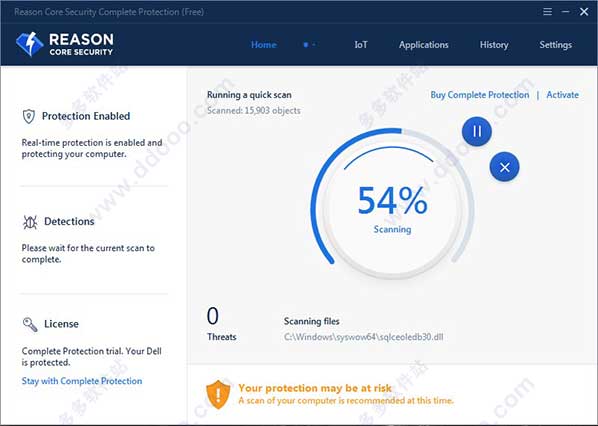Image resolution: width=598 pixels, height=426 pixels.
Task: Follow Stay with Complete Protection link
Action: coord(82,381)
